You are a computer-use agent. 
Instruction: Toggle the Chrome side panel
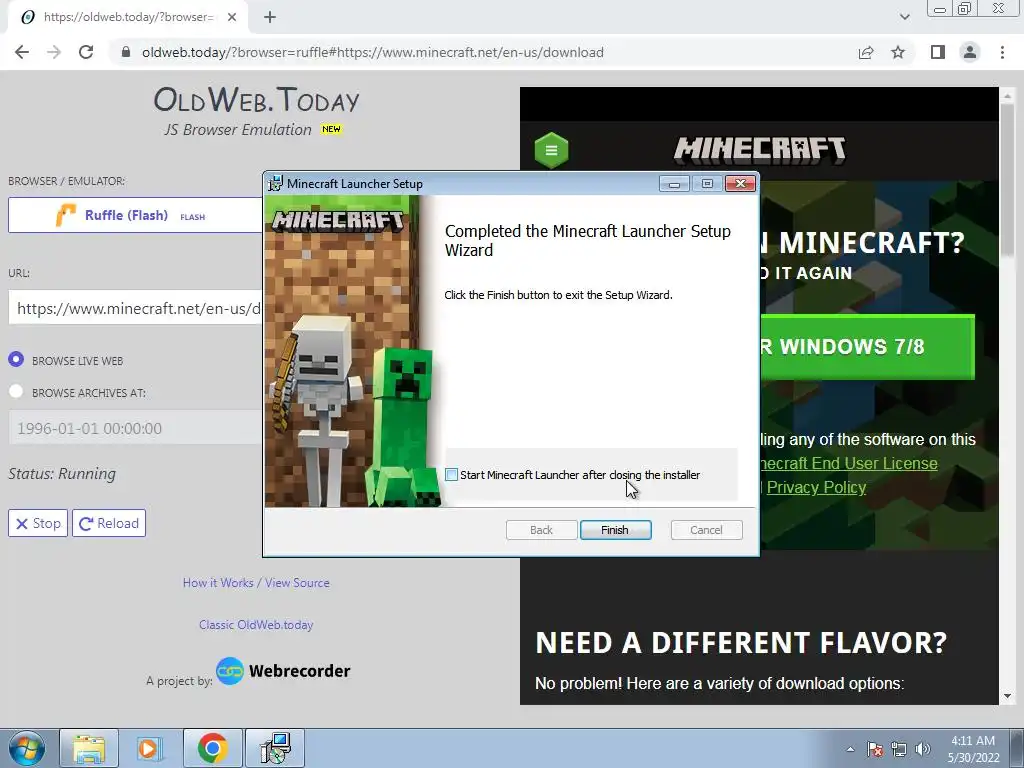(x=938, y=52)
